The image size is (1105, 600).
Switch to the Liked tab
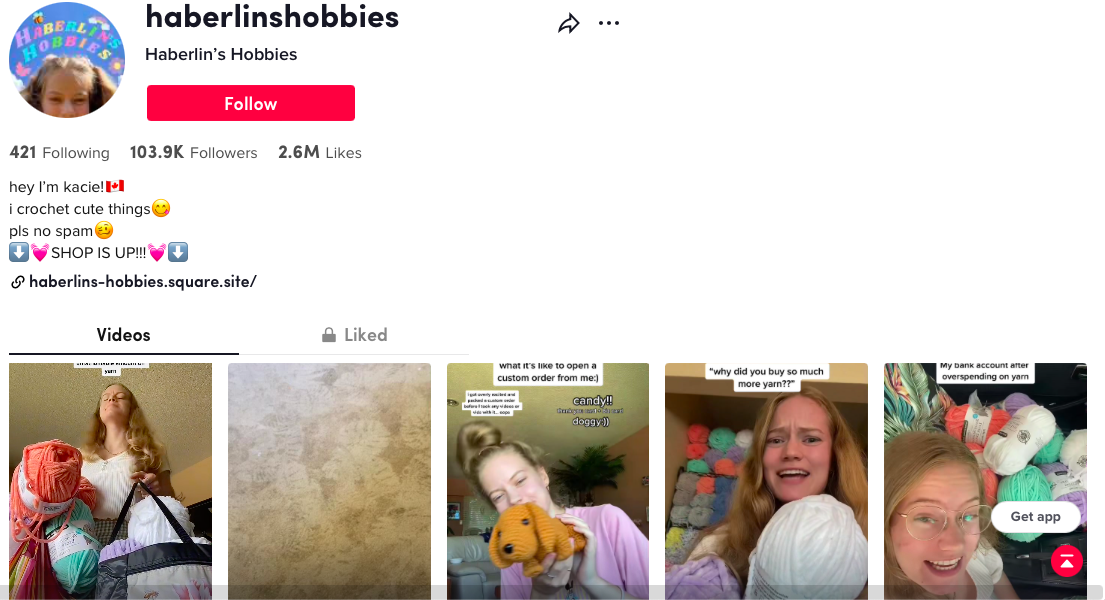(354, 335)
